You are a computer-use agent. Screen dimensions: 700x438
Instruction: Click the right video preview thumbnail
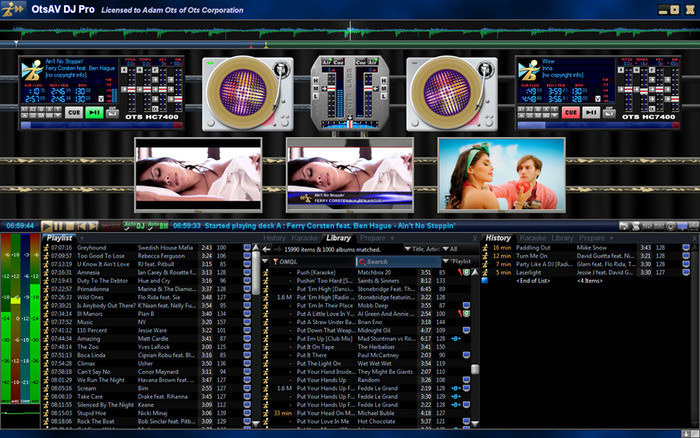(501, 175)
